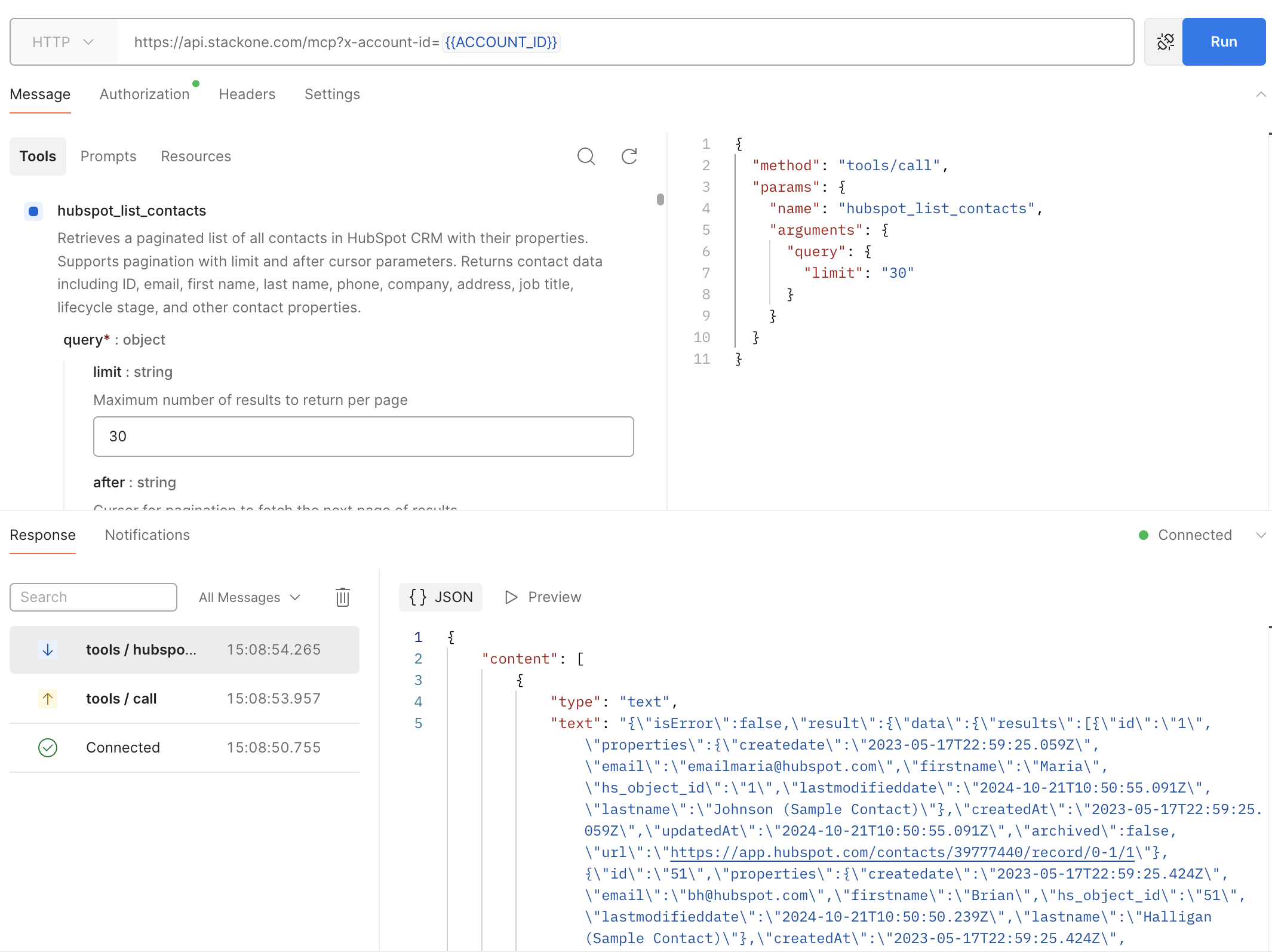Open the Notifications tab

pyautogui.click(x=146, y=535)
